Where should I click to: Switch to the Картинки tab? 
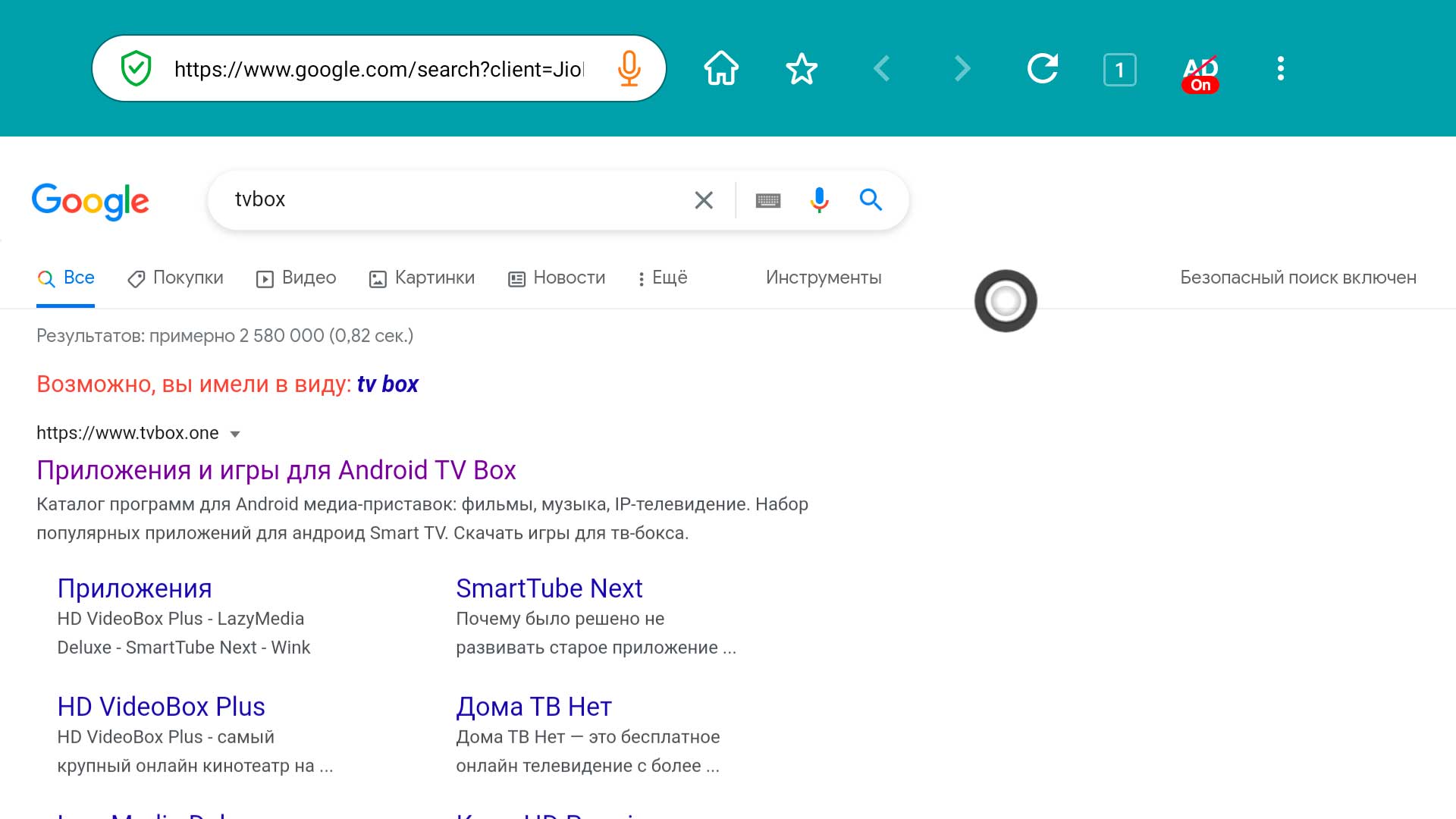click(x=422, y=278)
